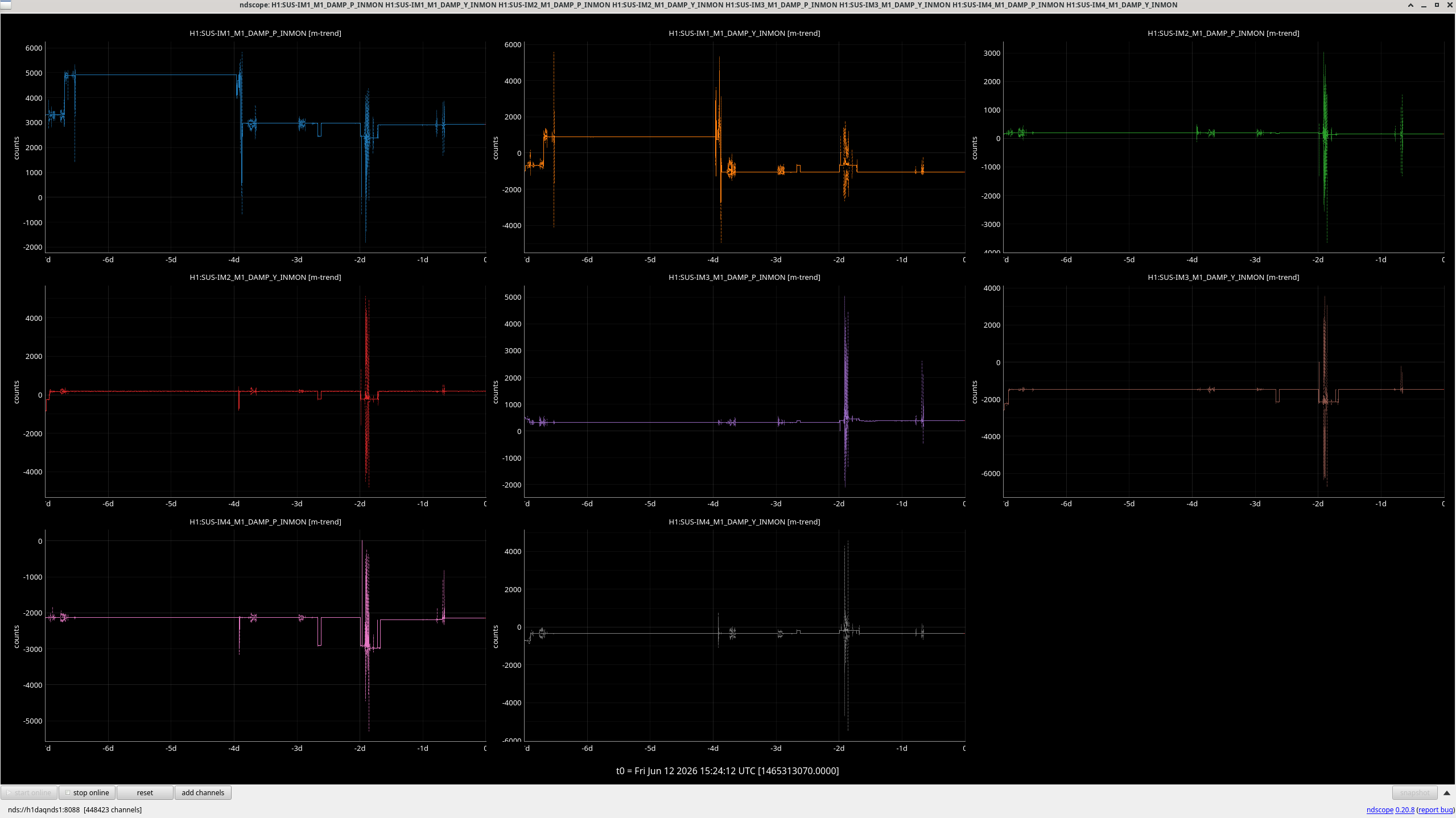Open the add channels dialog
The image size is (1456, 818).
pyautogui.click(x=203, y=792)
